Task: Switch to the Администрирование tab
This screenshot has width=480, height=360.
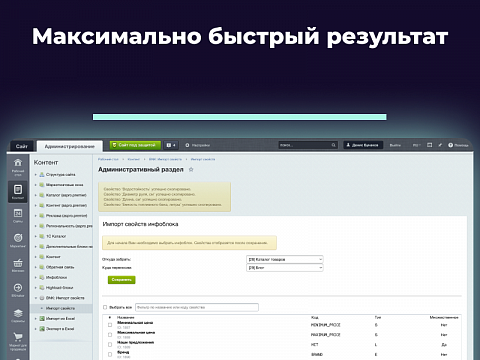Action: coord(70,146)
